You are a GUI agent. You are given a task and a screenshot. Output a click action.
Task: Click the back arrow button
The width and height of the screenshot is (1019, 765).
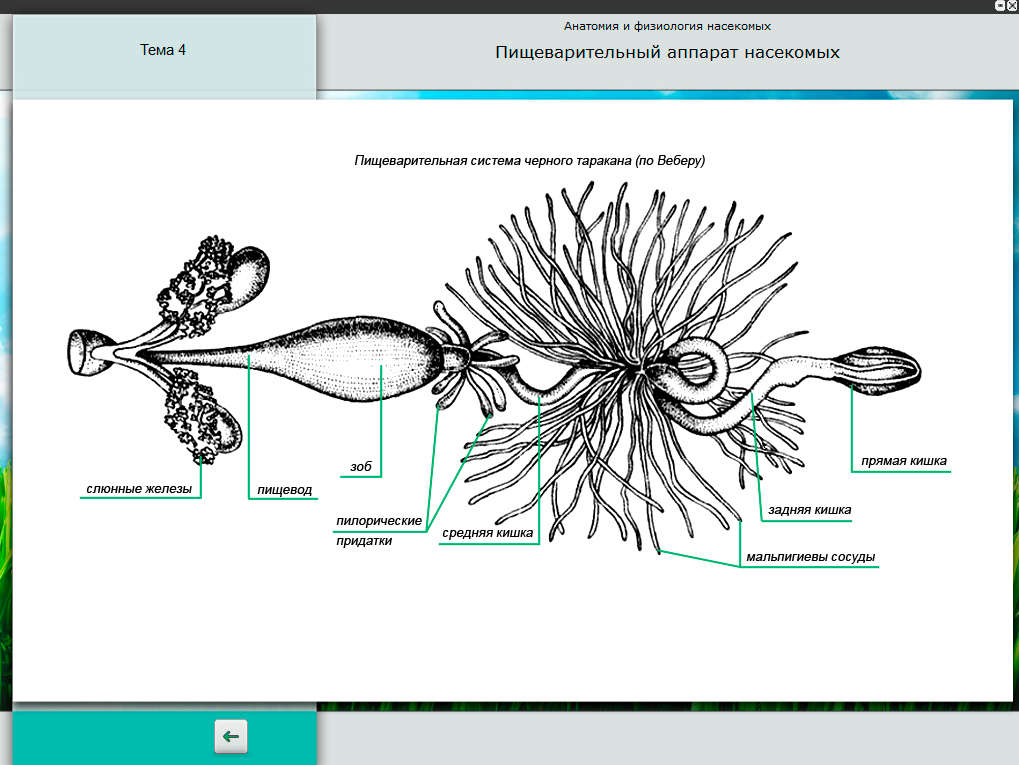point(231,737)
